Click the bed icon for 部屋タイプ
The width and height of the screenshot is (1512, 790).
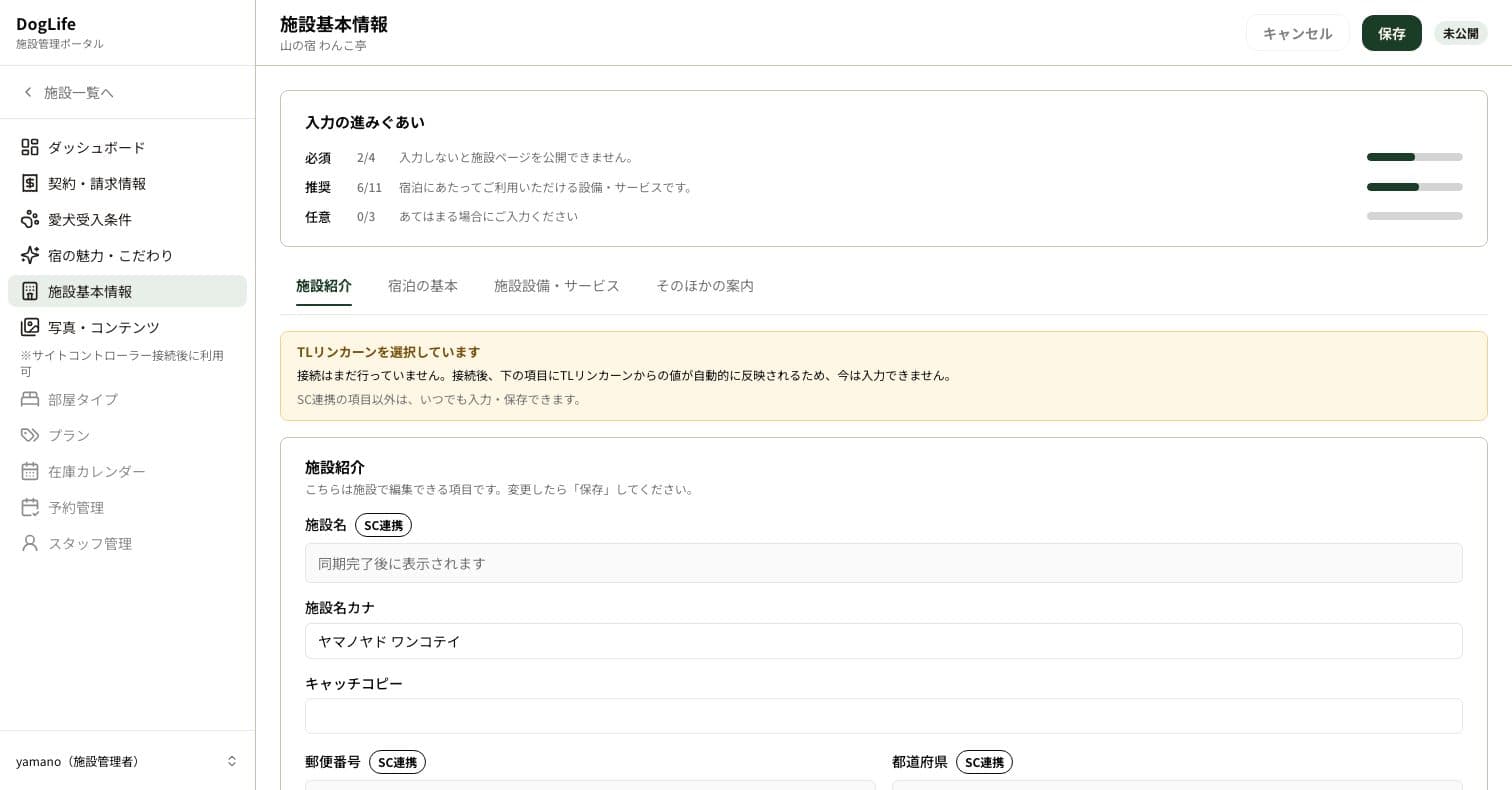pyautogui.click(x=30, y=399)
